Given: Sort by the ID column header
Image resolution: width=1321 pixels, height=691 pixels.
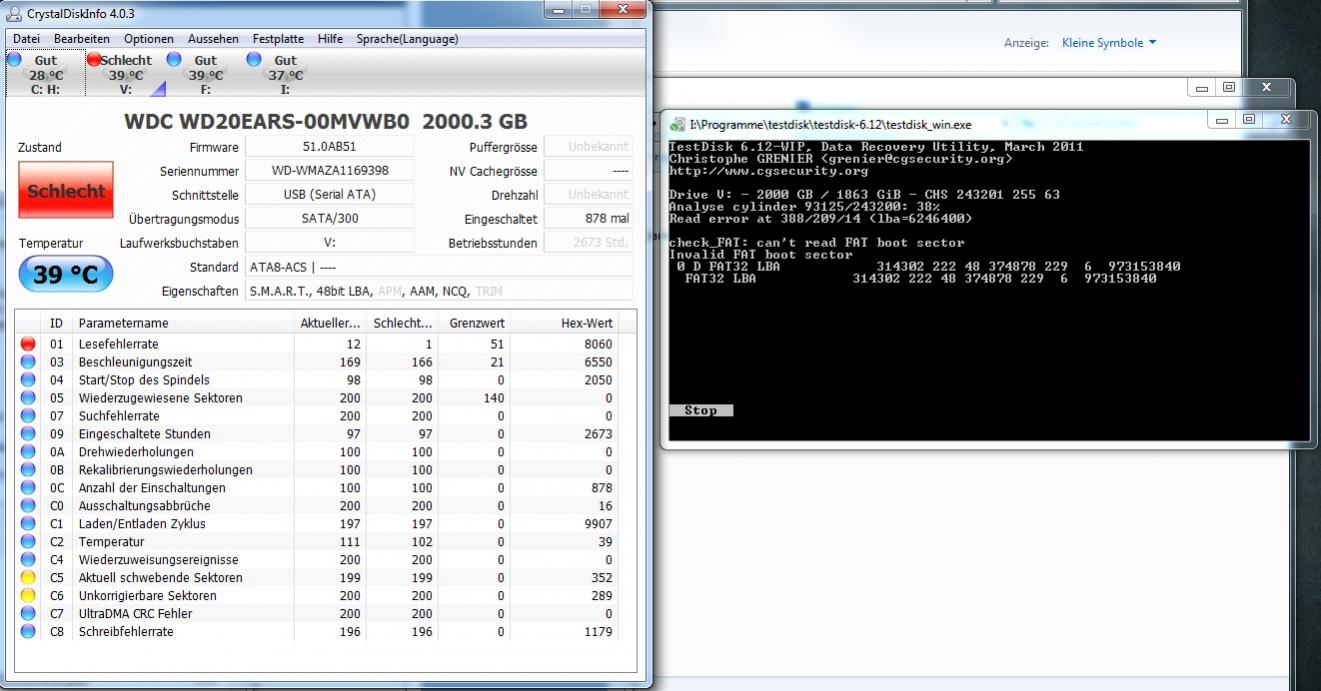Looking at the screenshot, I should tap(57, 323).
